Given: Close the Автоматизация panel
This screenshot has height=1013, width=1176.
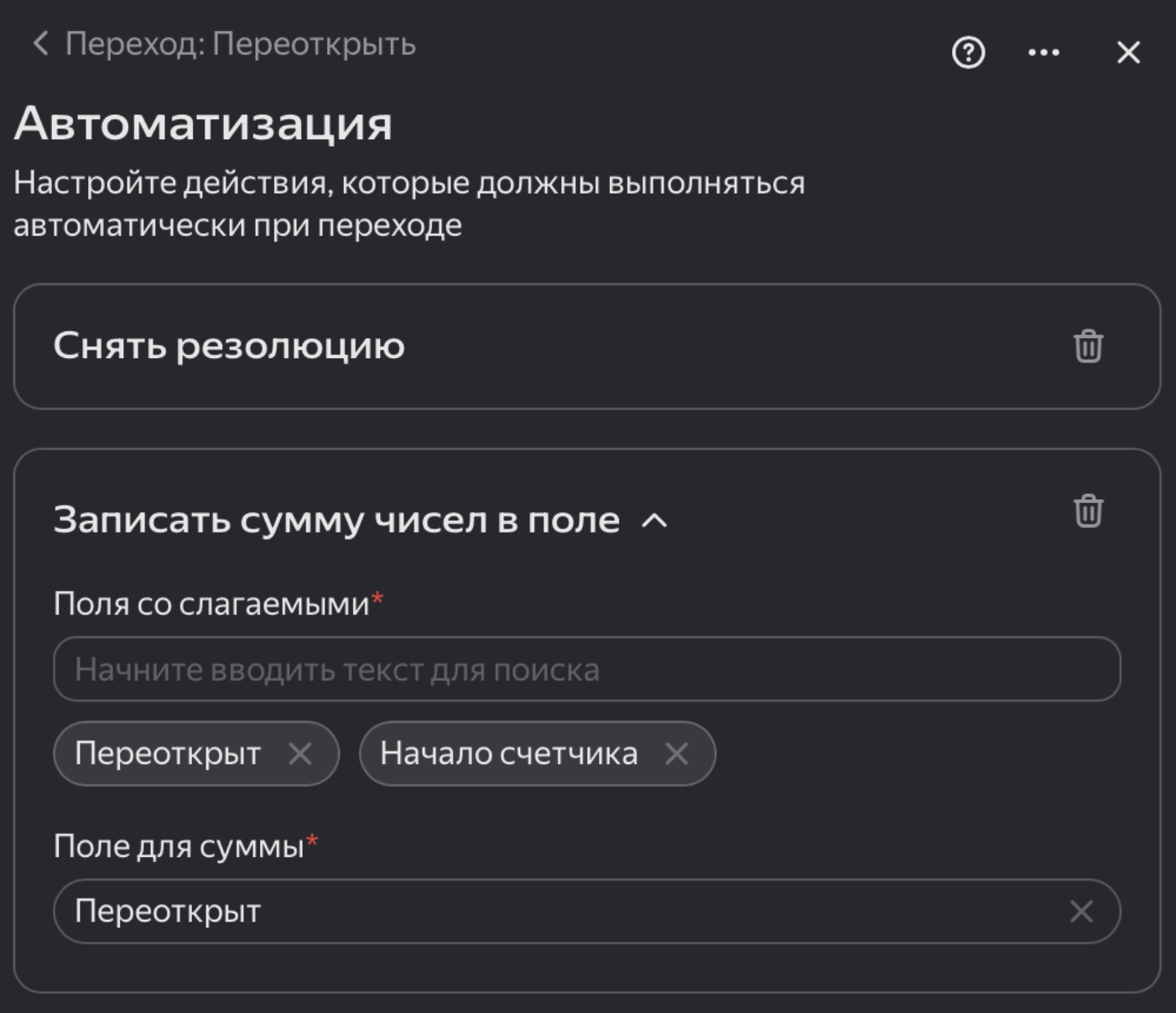Looking at the screenshot, I should [1127, 53].
